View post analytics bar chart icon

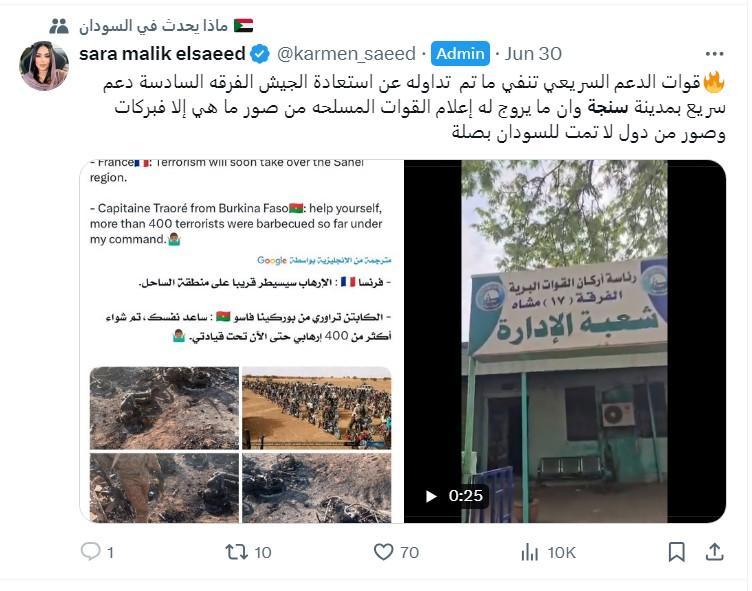(529, 552)
